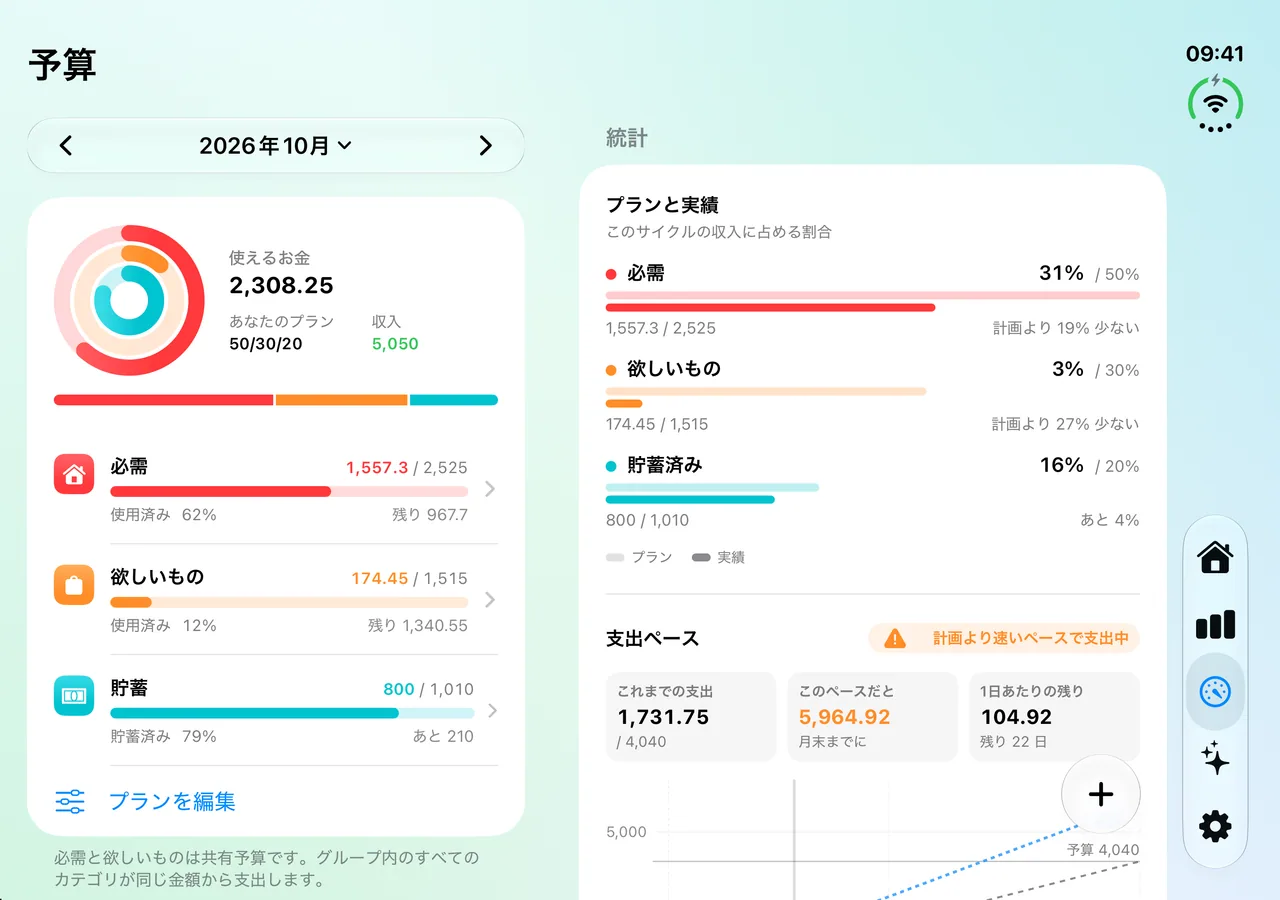Open the このペースだと projection card

[x=873, y=717]
